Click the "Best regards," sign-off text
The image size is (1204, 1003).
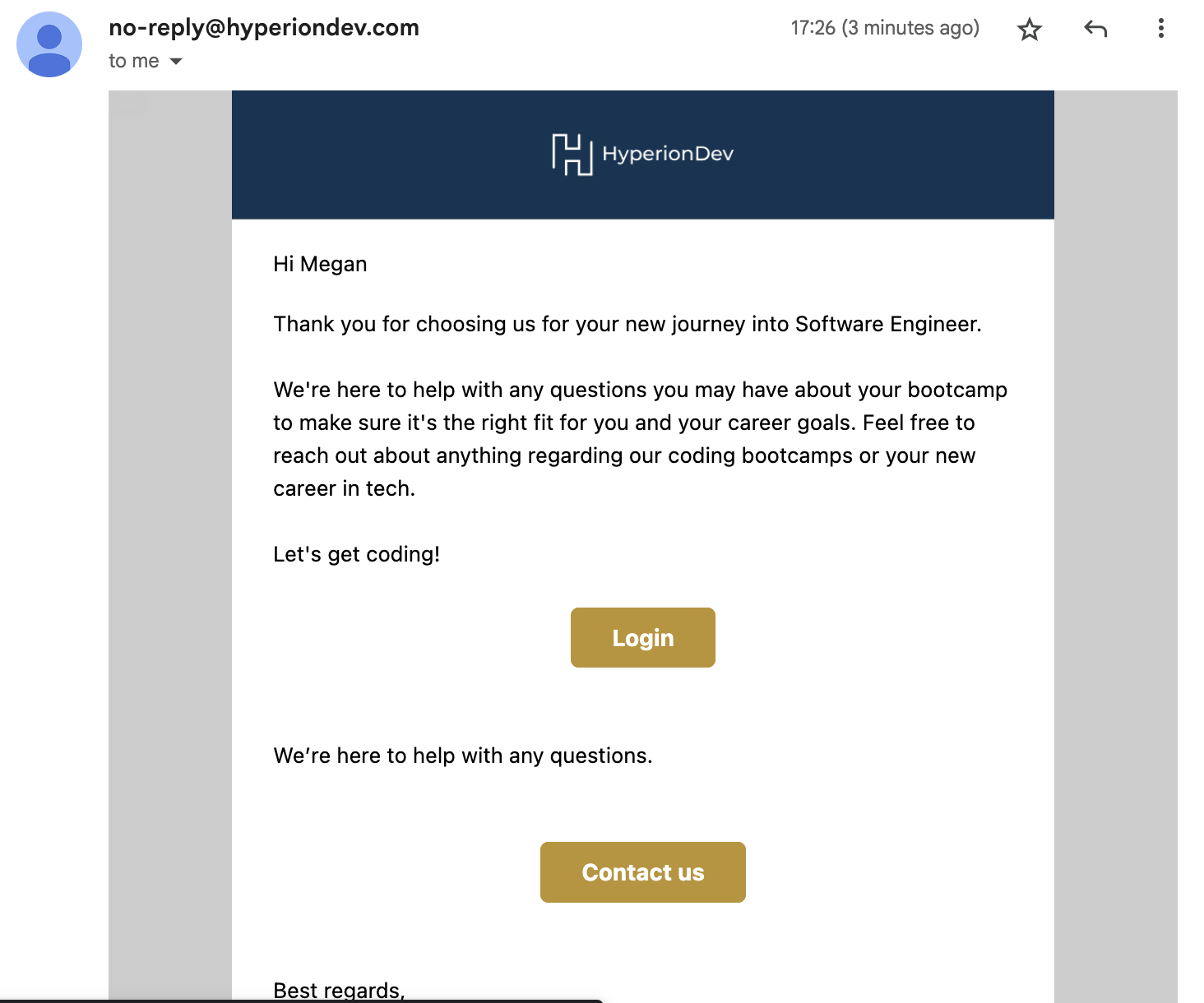click(339, 990)
